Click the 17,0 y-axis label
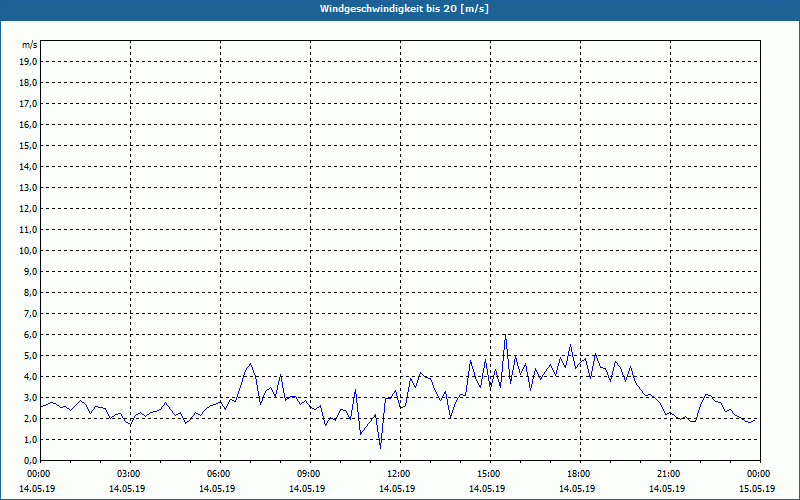The height and width of the screenshot is (500, 800). tap(28, 104)
